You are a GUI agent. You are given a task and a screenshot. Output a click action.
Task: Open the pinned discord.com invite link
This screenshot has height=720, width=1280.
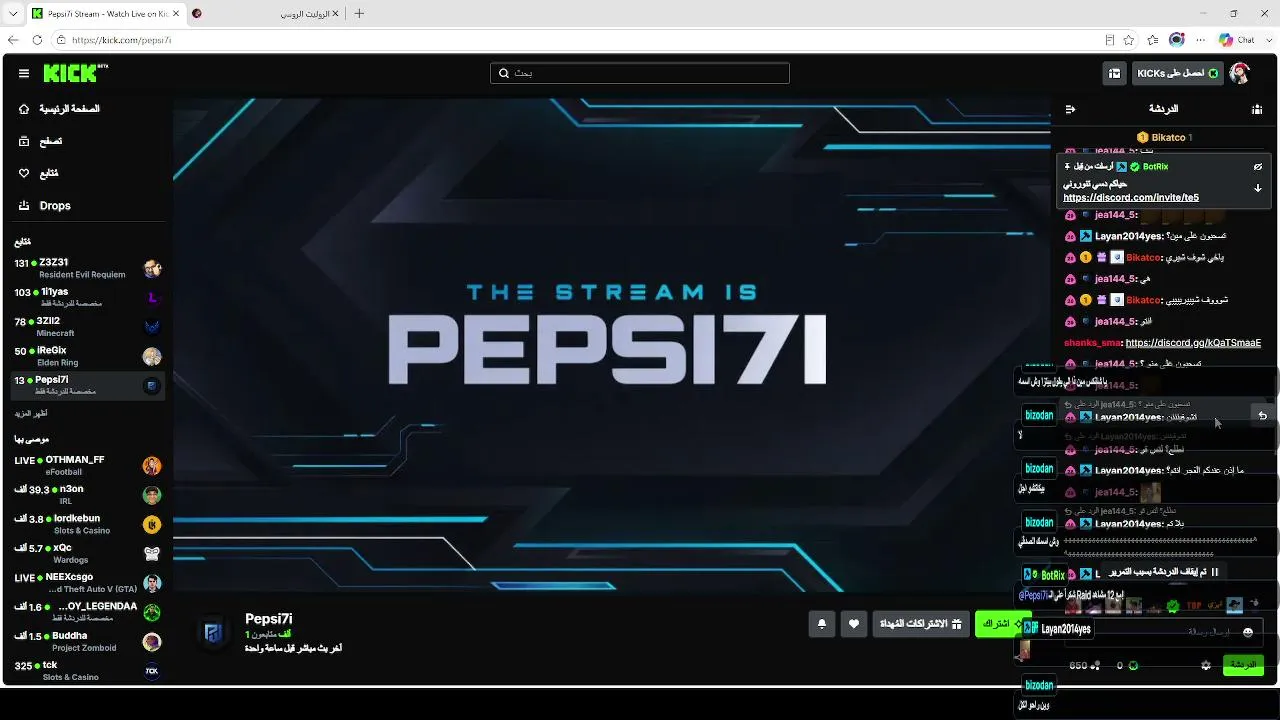1131,198
